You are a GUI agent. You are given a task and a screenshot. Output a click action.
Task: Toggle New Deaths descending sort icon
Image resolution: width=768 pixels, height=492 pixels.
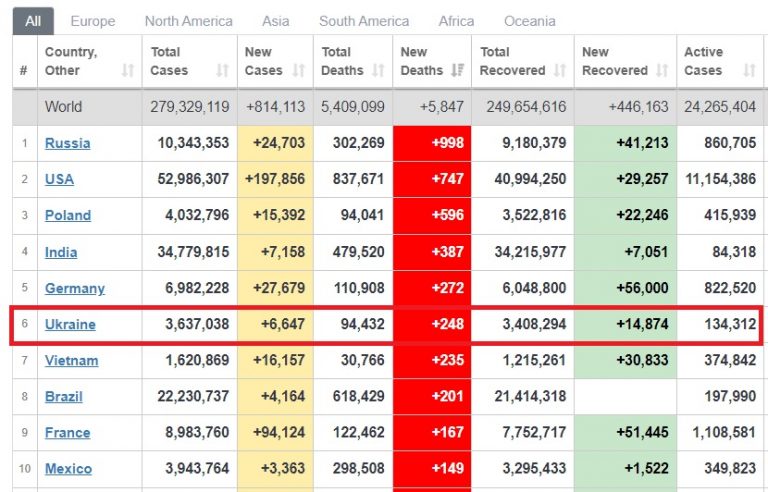pyautogui.click(x=457, y=71)
